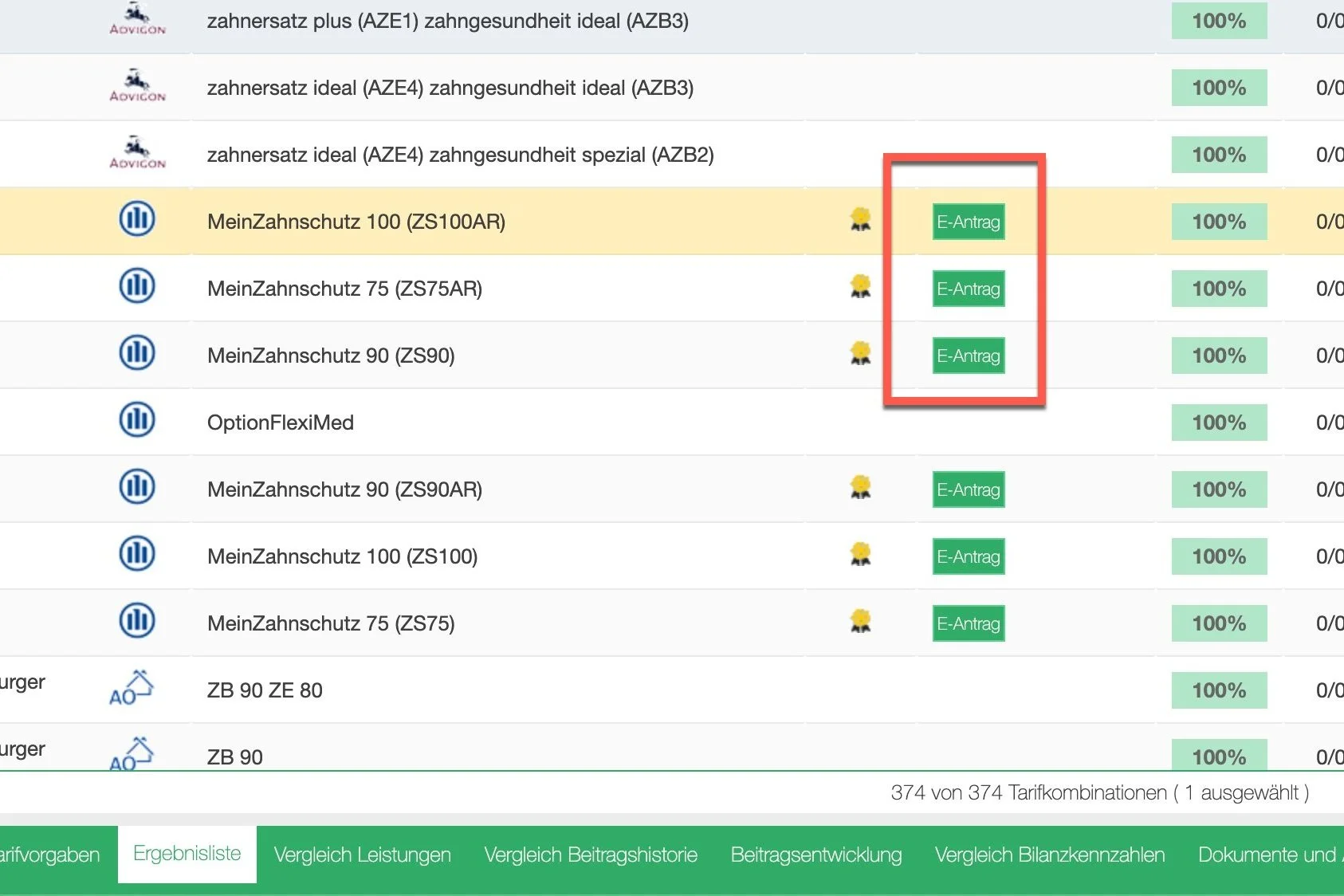Select the Ergebnisliste tab

pyautogui.click(x=187, y=855)
